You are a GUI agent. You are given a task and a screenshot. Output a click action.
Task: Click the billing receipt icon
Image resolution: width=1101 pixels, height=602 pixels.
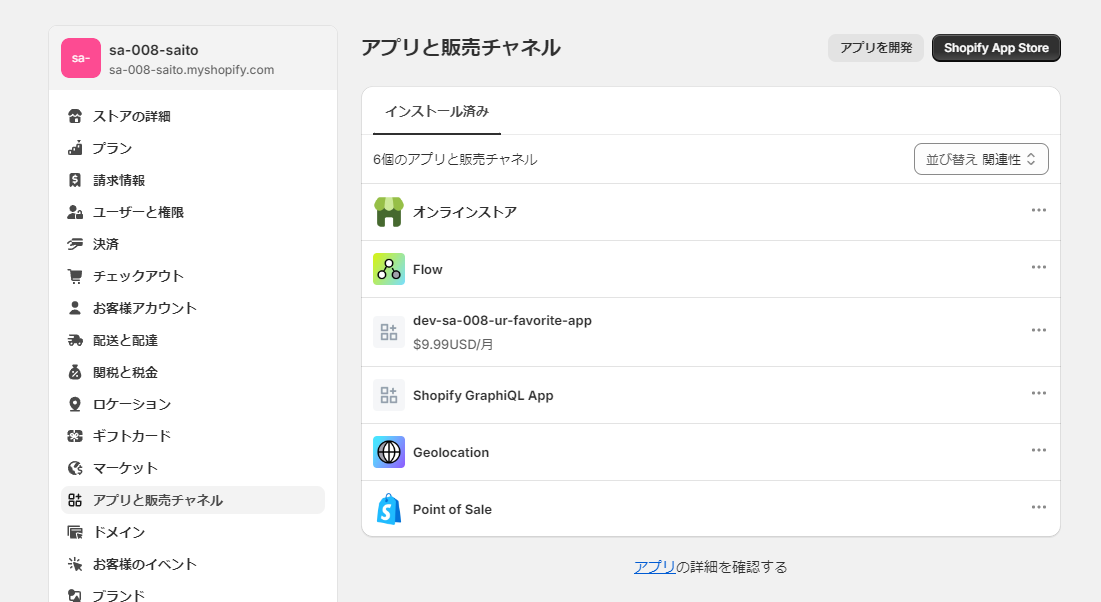coord(75,180)
